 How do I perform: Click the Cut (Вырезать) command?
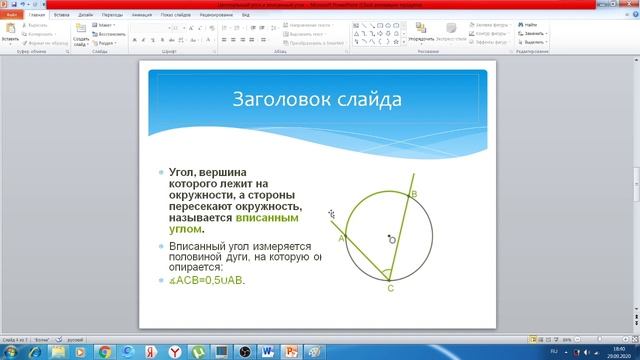point(35,25)
